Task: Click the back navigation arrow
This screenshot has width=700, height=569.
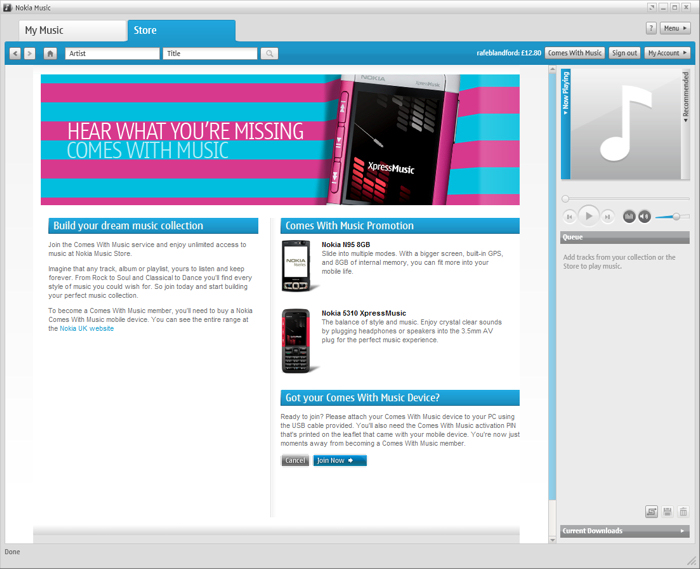Action: [x=15, y=54]
